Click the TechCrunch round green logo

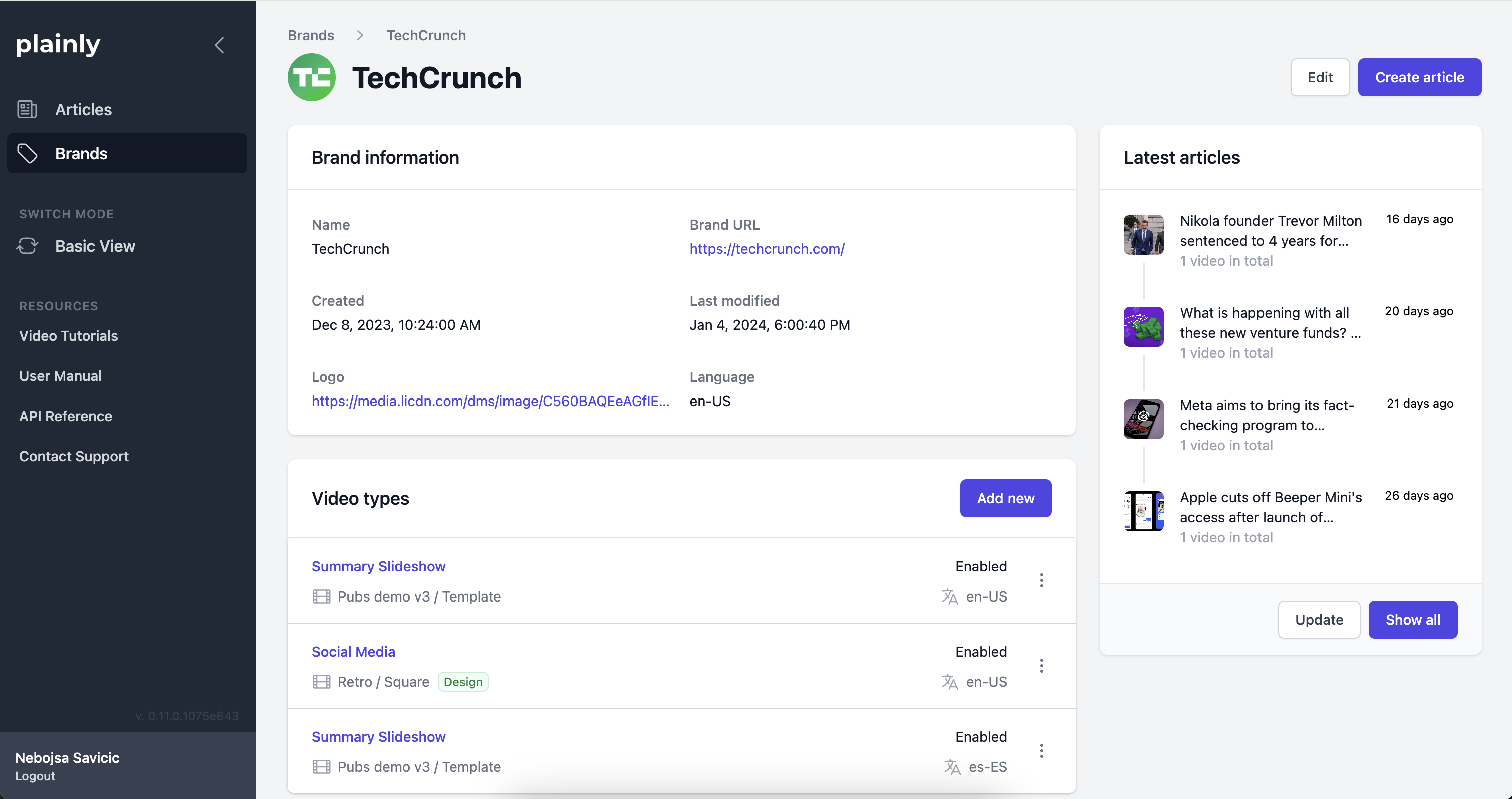coord(311,78)
